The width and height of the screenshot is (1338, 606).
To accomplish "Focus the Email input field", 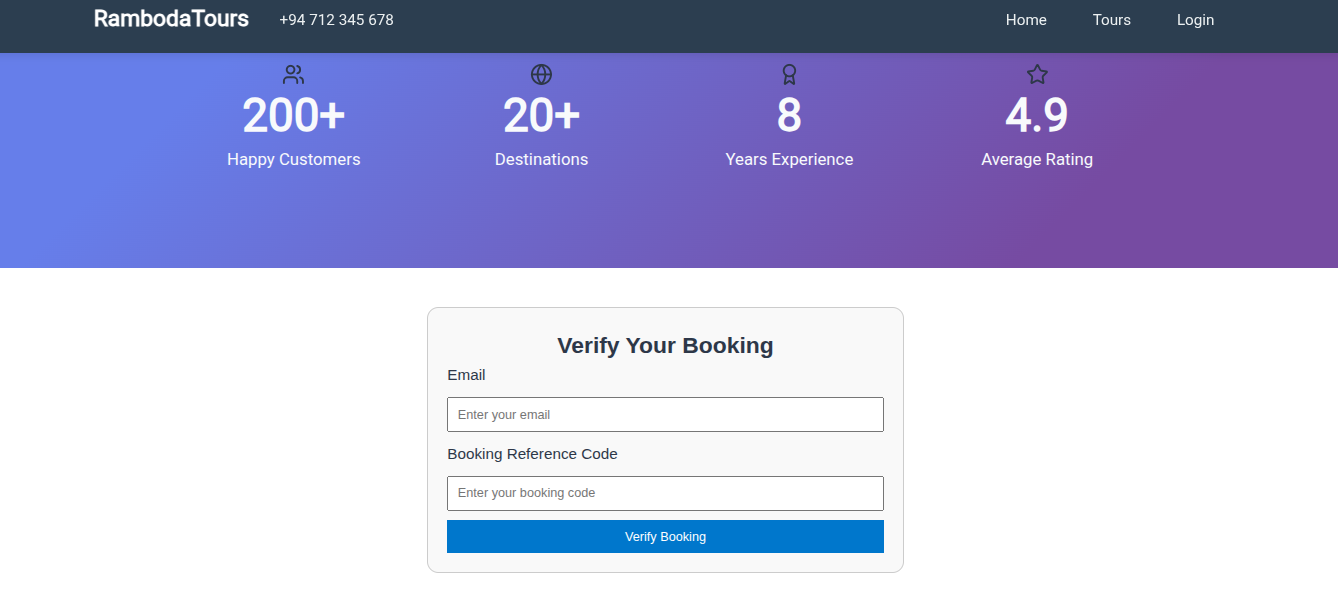I will tap(665, 414).
